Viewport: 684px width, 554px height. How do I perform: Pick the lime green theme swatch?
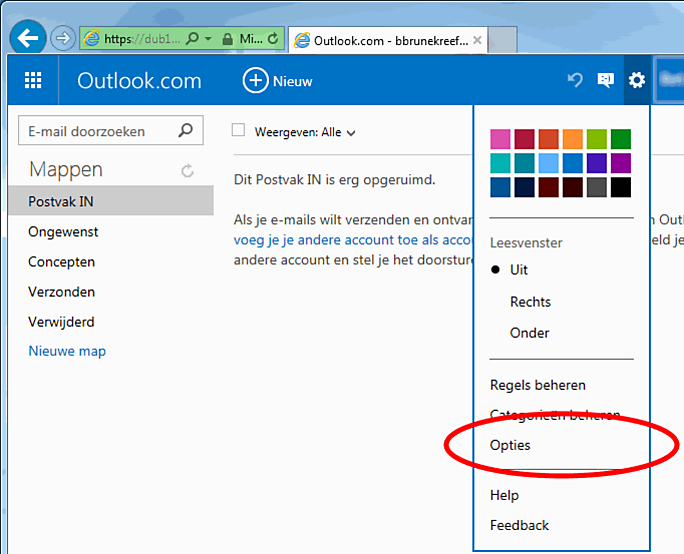tap(597, 139)
